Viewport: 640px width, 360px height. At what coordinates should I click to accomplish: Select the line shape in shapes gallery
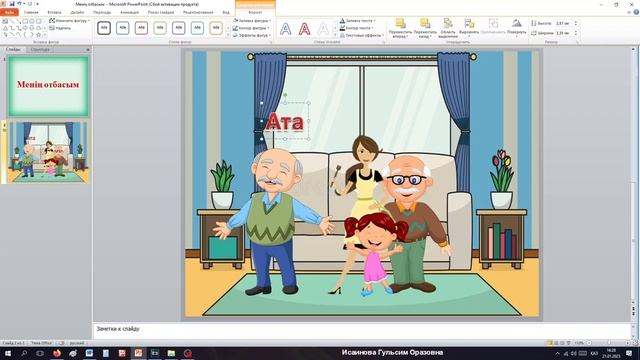coord(12,21)
